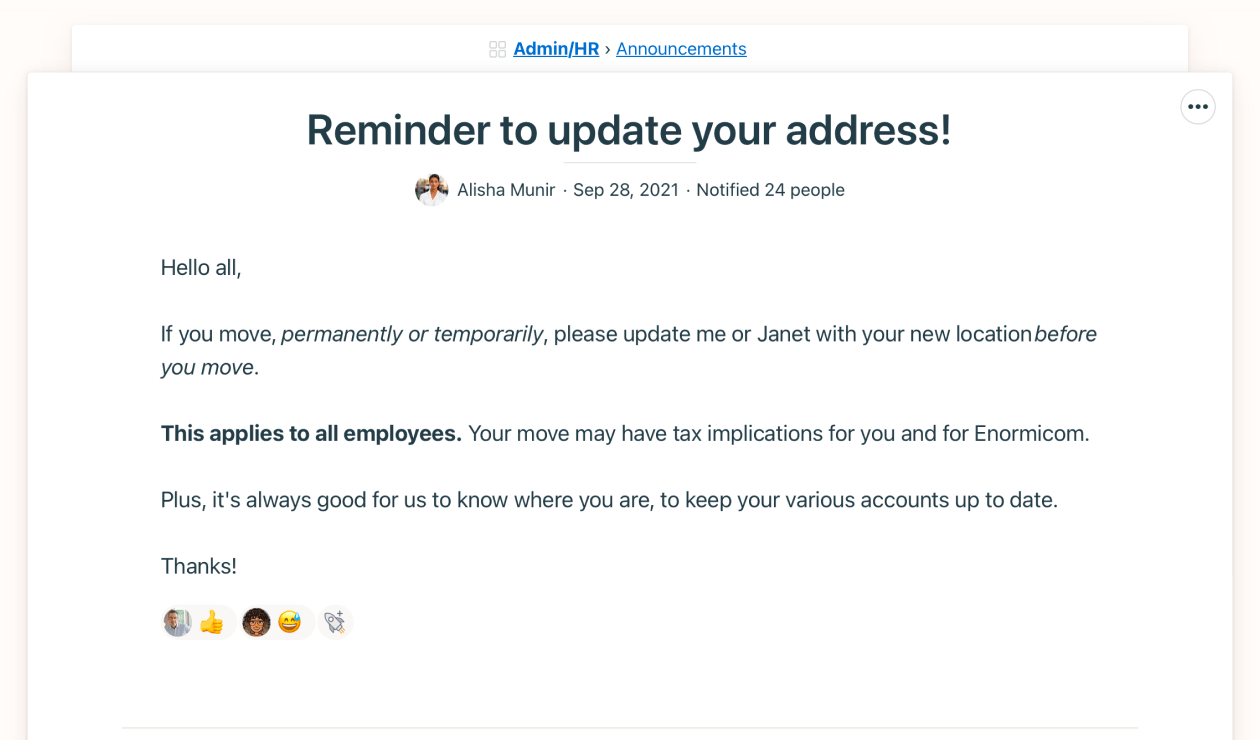This screenshot has width=1260, height=740.
Task: Show who was notified (24 people)
Action: [770, 190]
